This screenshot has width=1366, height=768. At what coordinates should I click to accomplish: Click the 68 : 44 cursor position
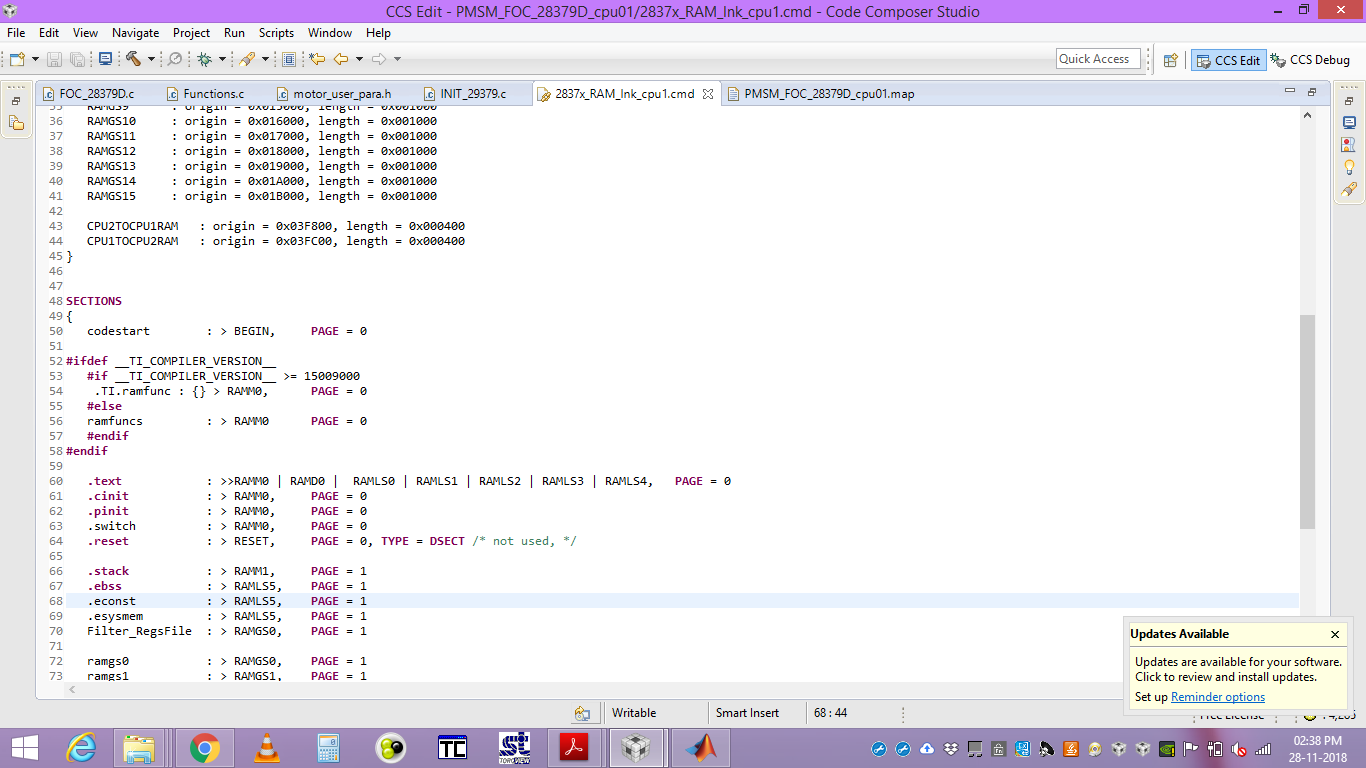click(x=830, y=713)
